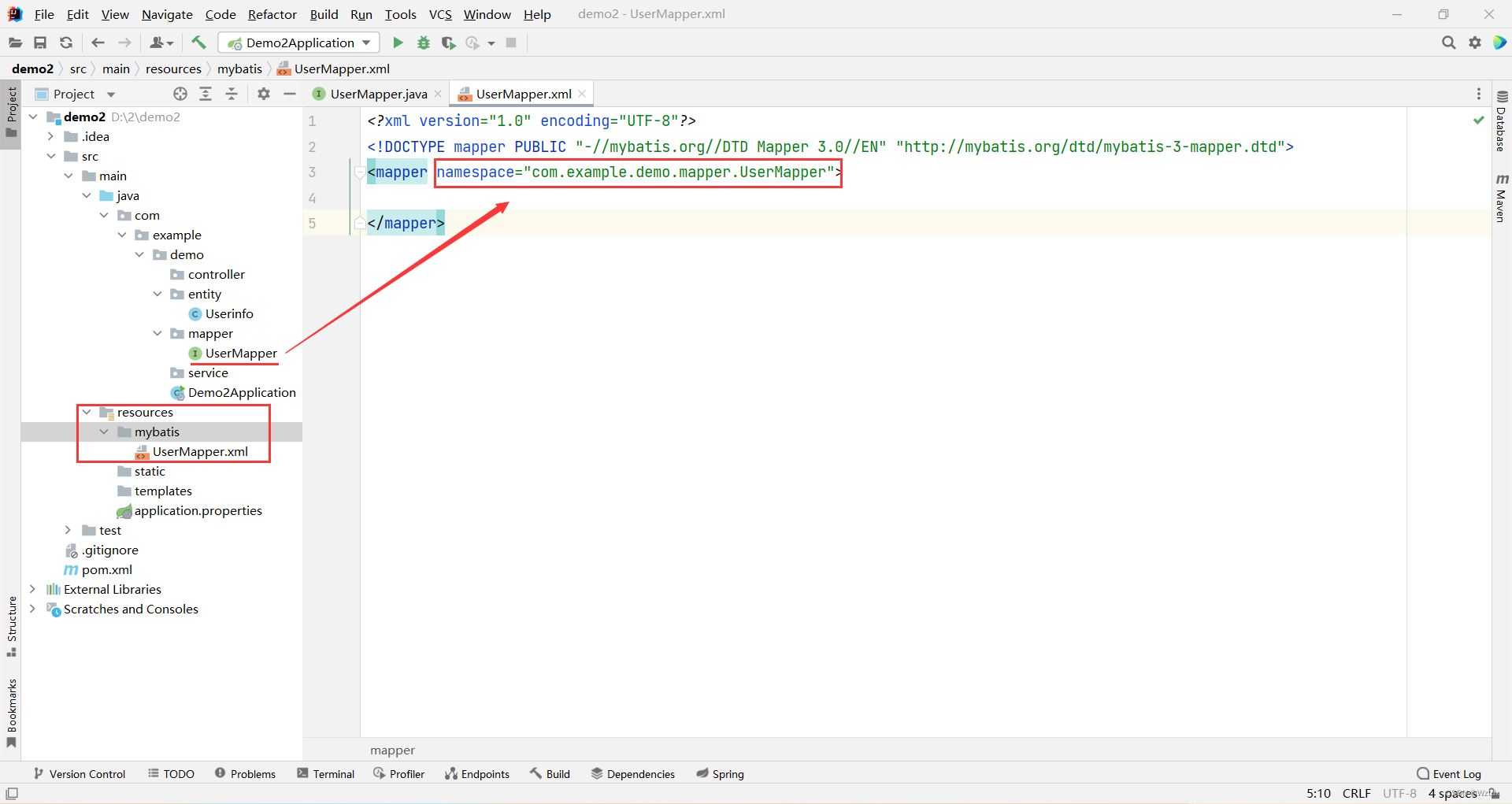Open Demo2Application run configuration dropdown

(x=298, y=43)
